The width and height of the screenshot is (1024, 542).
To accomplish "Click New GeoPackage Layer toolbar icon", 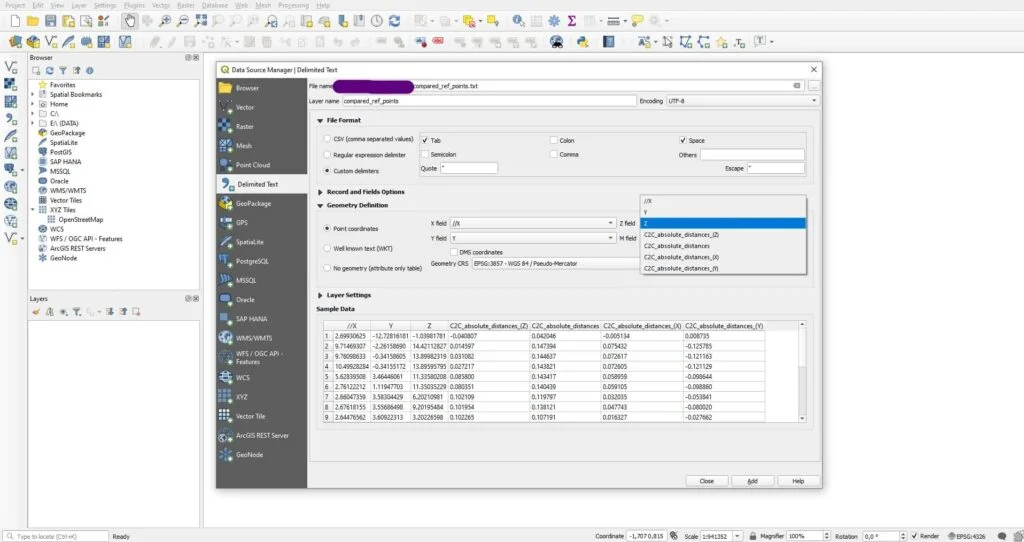I will click(x=33, y=42).
